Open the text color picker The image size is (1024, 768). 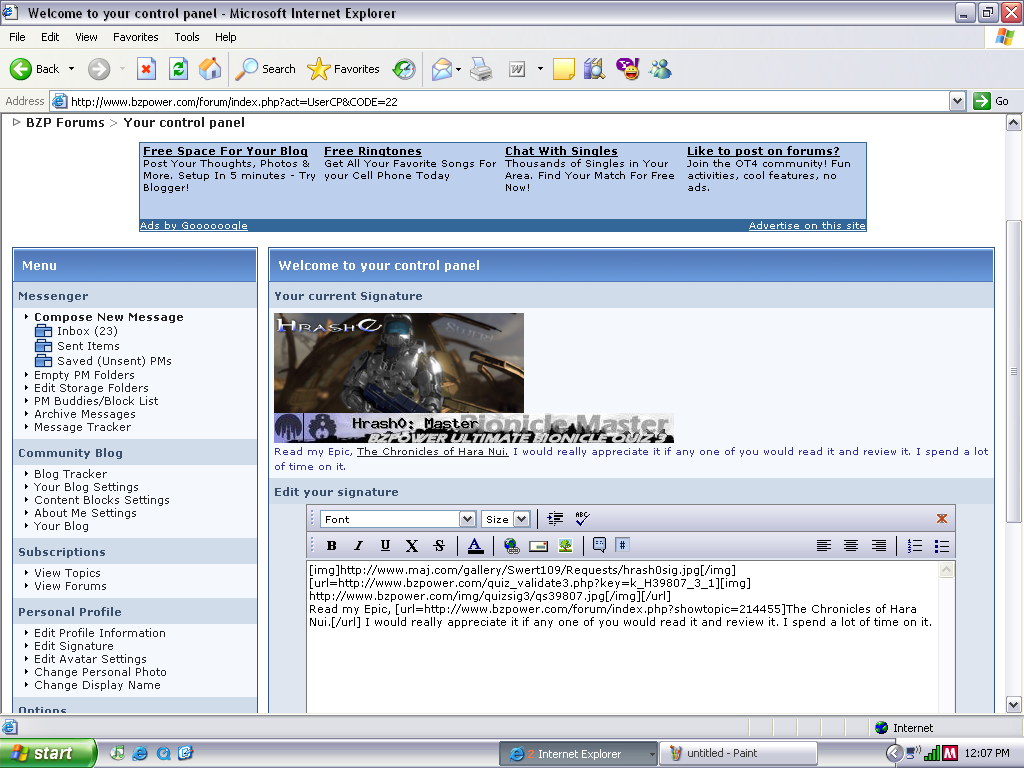[475, 546]
